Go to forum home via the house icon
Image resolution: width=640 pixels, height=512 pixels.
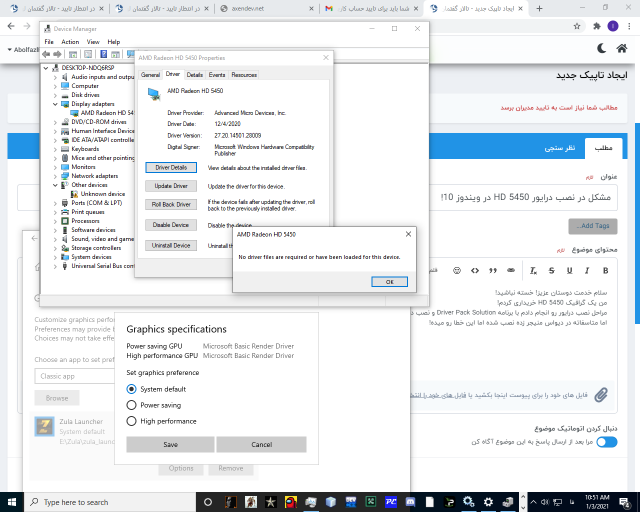click(622, 49)
